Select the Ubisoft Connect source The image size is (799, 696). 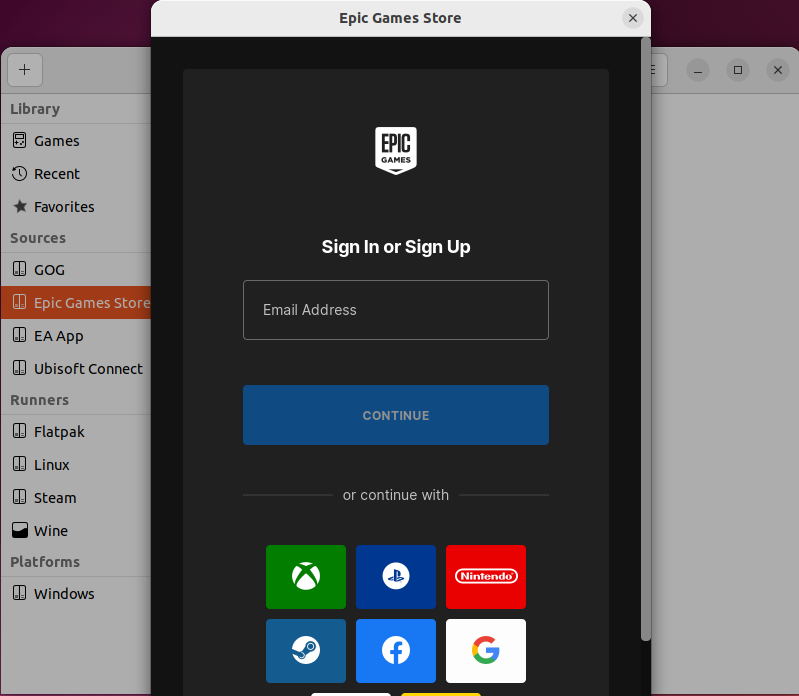(x=76, y=368)
